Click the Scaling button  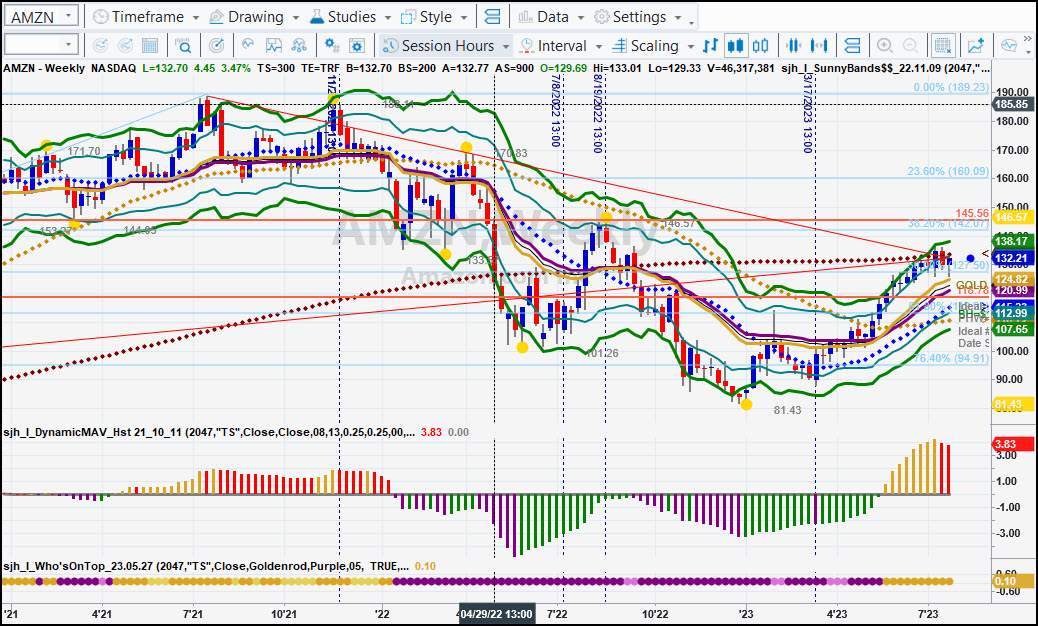tap(646, 45)
